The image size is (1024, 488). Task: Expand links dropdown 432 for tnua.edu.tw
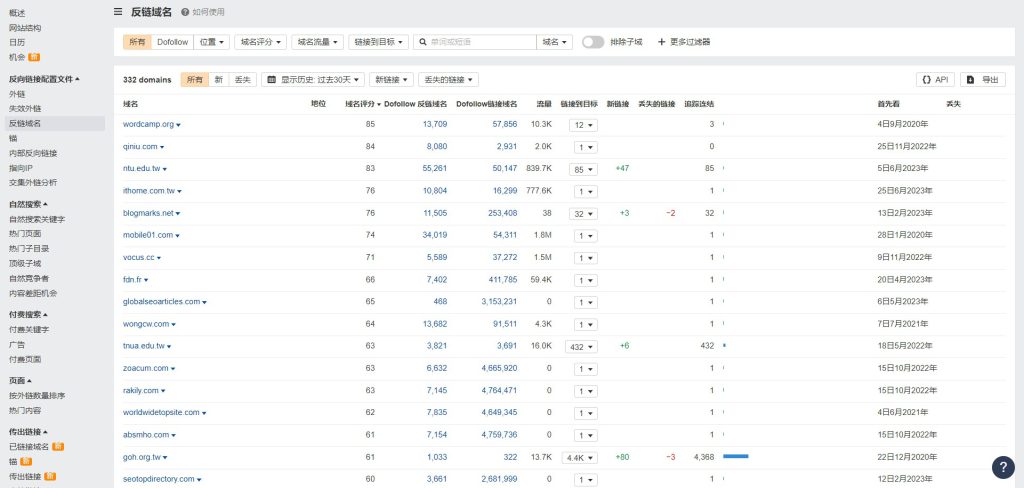[x=581, y=347]
